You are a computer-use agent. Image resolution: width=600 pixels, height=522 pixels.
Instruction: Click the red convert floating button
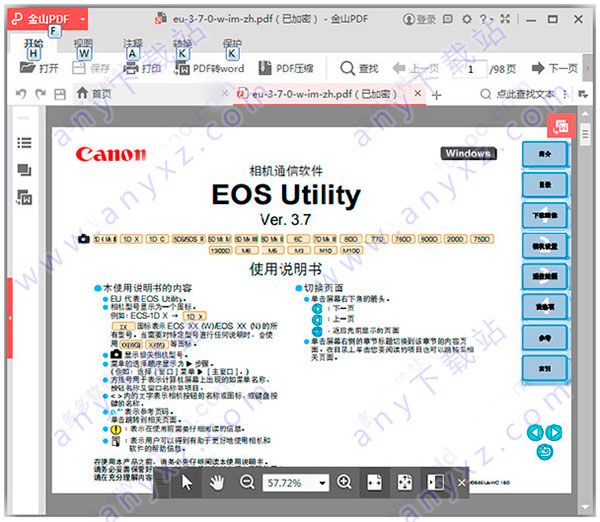coord(561,126)
